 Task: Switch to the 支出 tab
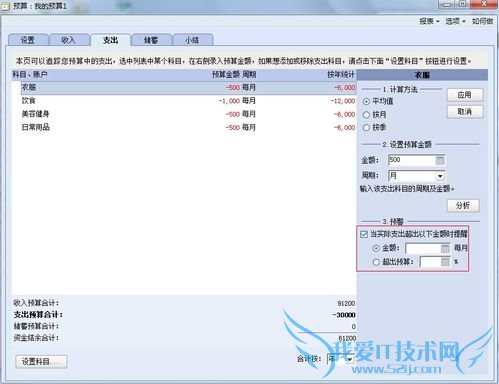coord(110,40)
